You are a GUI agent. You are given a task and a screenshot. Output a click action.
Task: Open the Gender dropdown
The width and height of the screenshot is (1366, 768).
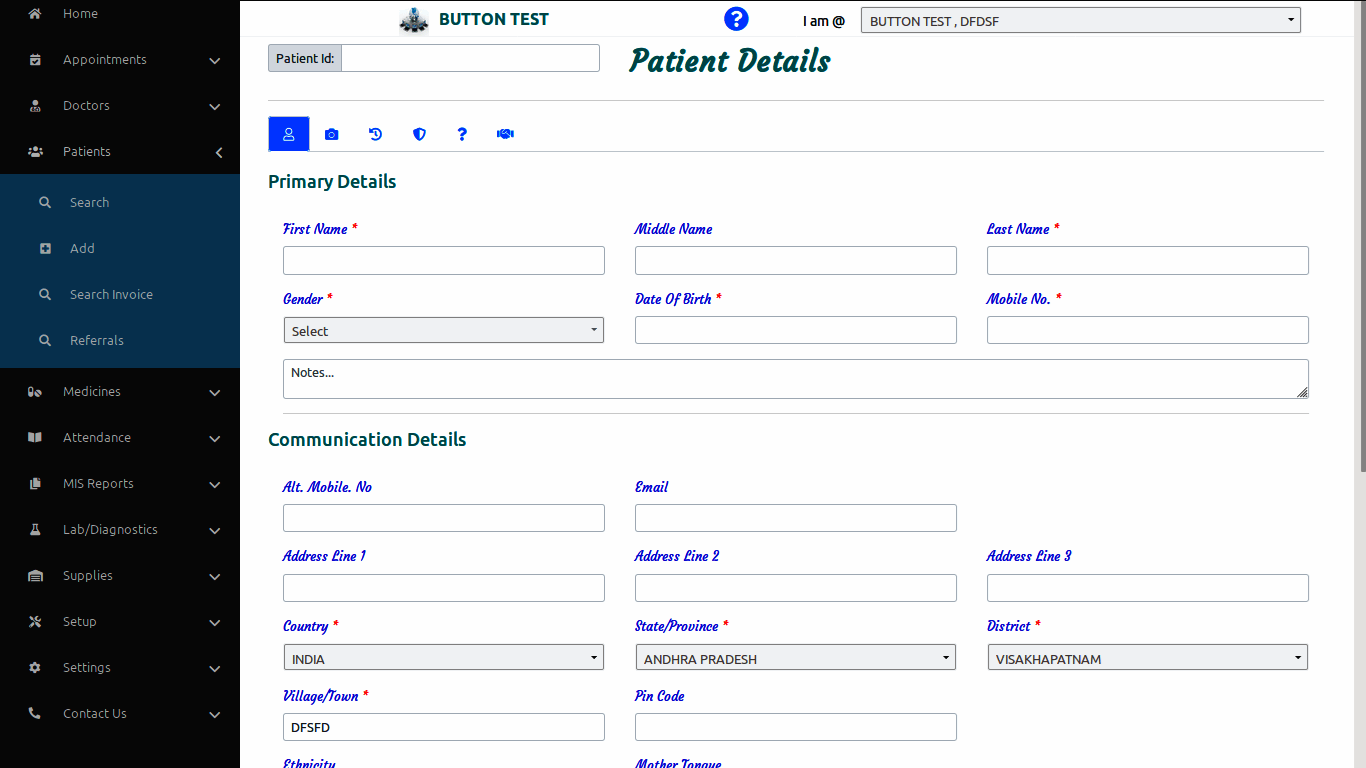pos(443,330)
